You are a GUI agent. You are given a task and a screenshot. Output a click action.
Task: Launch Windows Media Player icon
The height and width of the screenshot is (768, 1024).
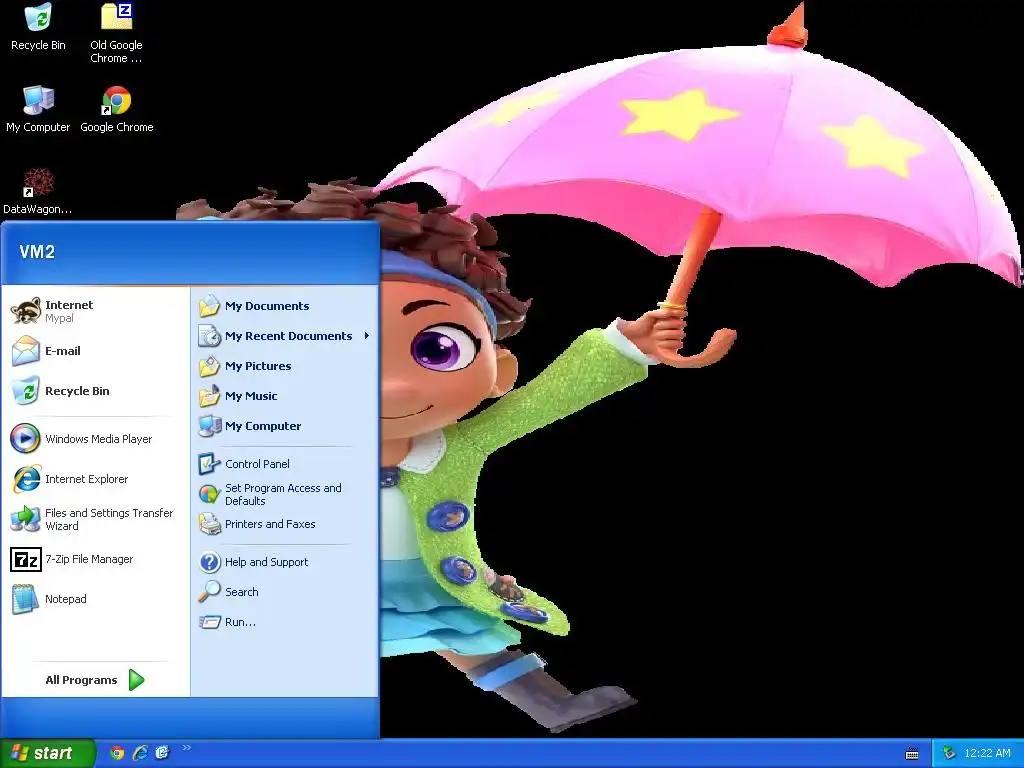25,439
